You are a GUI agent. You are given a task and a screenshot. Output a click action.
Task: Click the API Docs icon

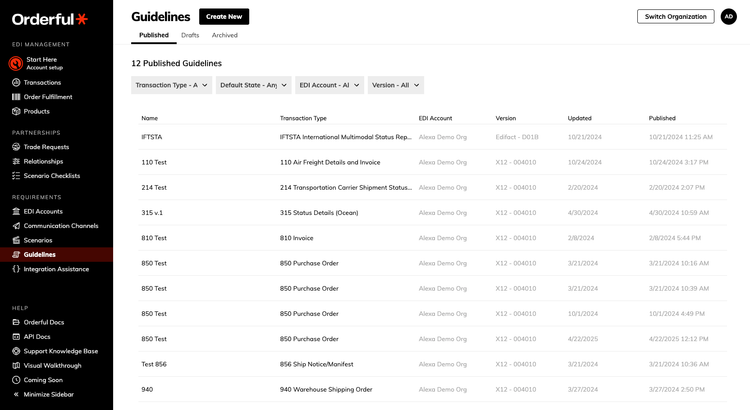coord(16,337)
